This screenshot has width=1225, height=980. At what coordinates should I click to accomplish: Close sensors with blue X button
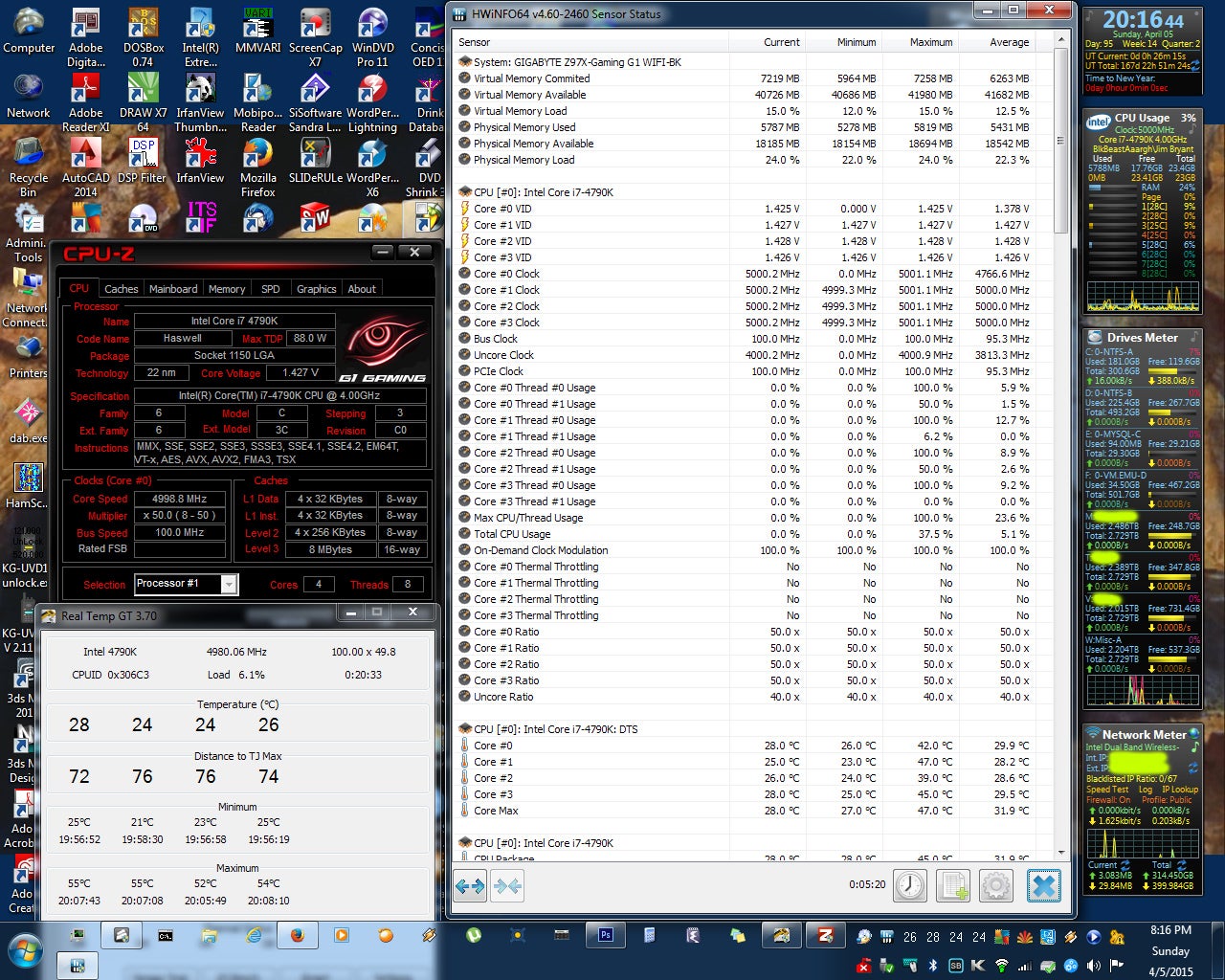coord(1044,886)
